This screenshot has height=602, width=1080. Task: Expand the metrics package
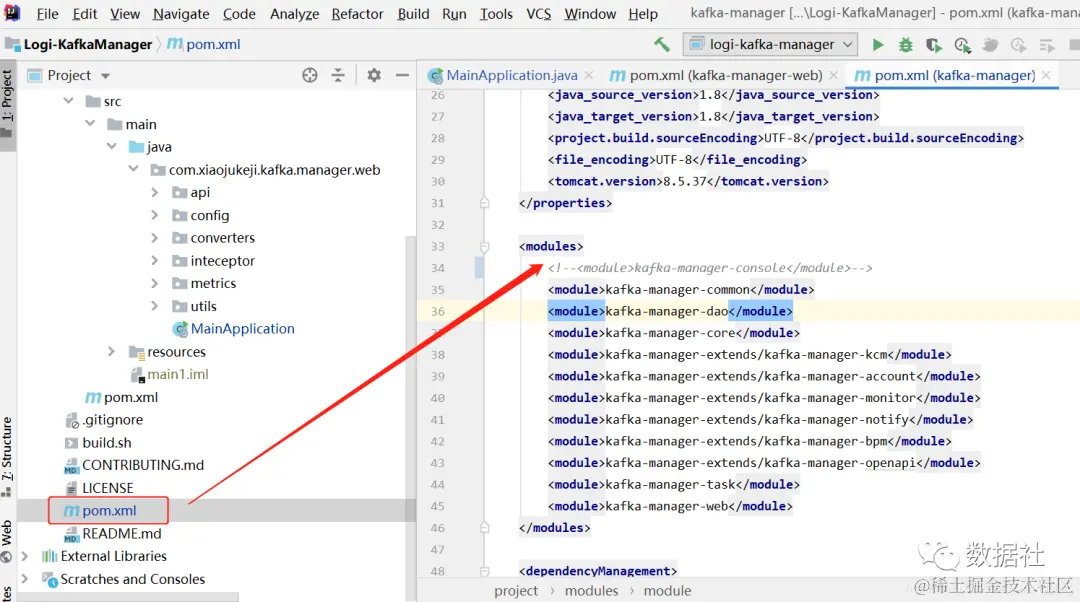155,283
